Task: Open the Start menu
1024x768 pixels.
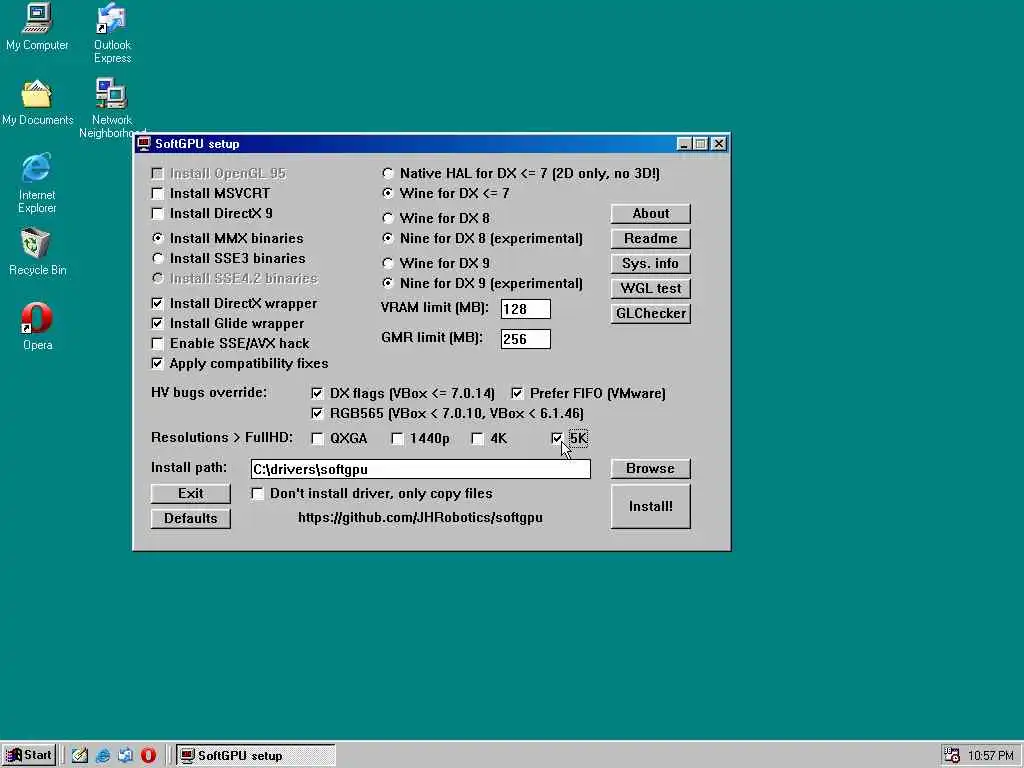Action: (29, 756)
